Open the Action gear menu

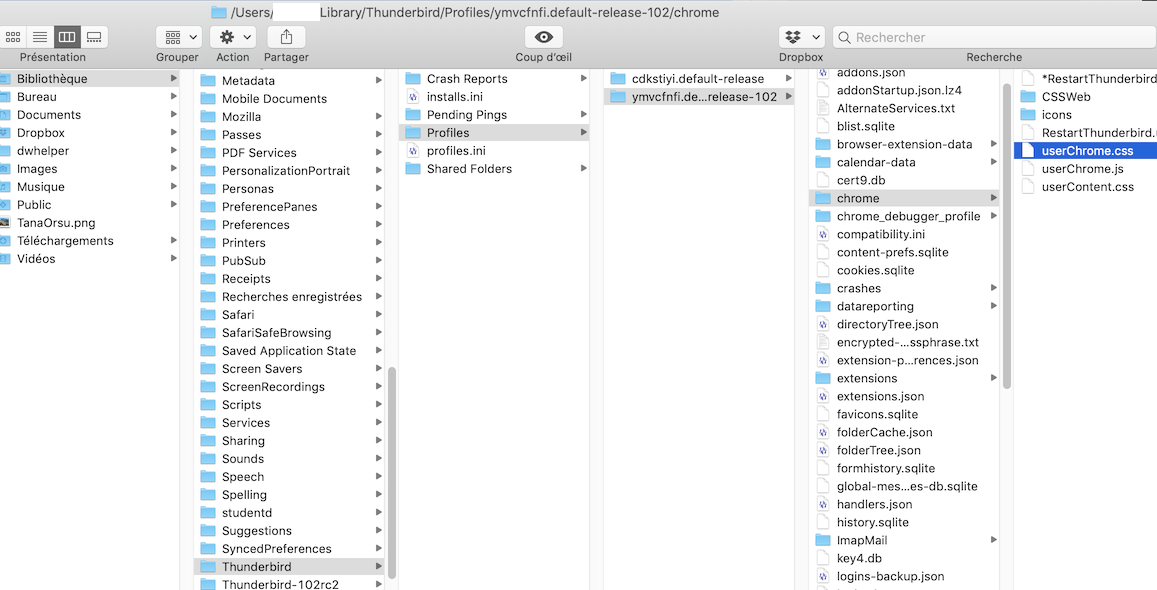[232, 37]
